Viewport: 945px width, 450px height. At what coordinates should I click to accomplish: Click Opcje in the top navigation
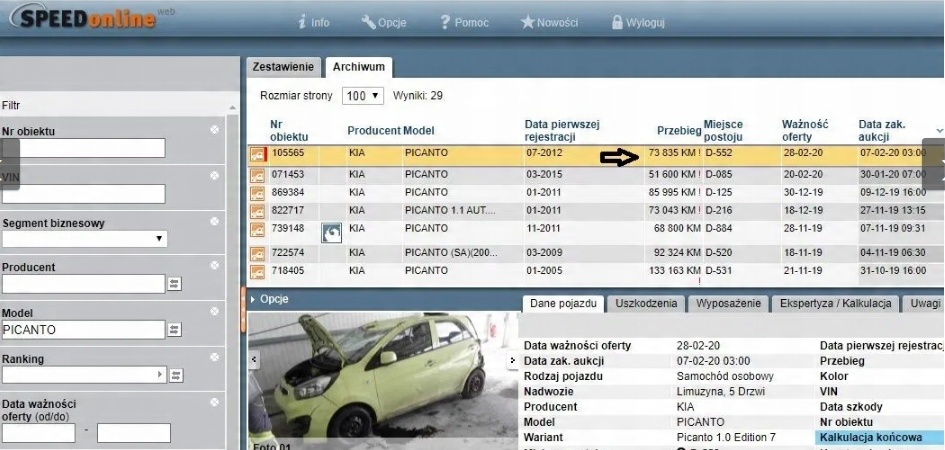click(x=383, y=22)
